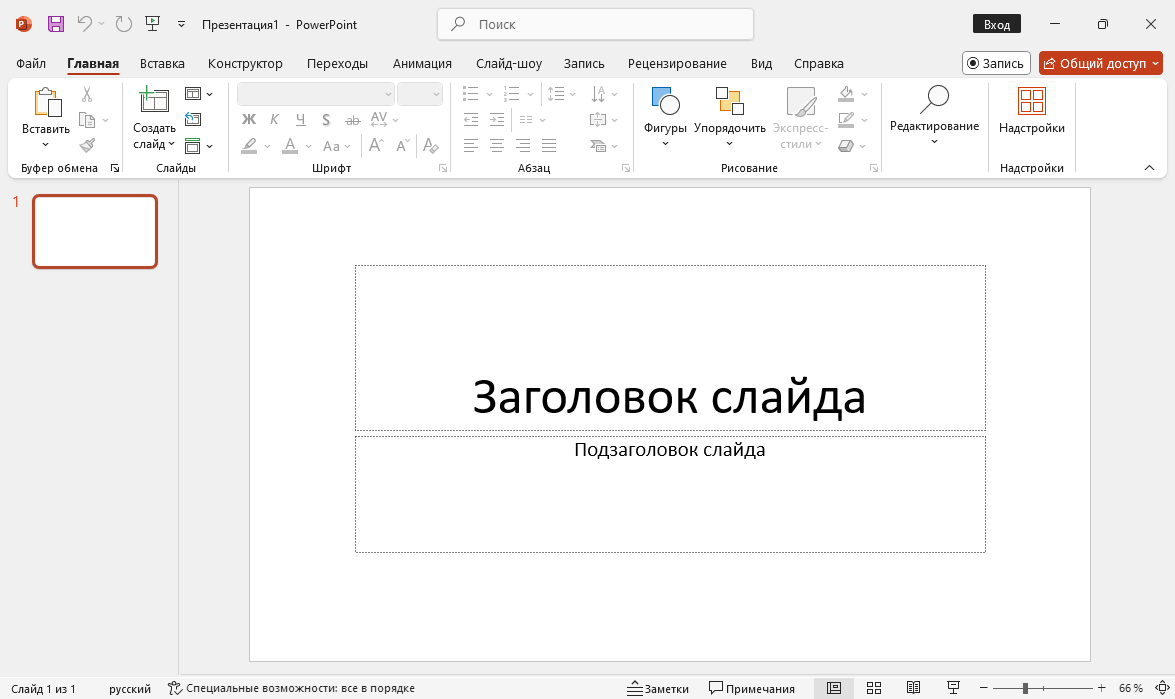Click the Вход sign-in button
The image size is (1175, 699).
997,24
